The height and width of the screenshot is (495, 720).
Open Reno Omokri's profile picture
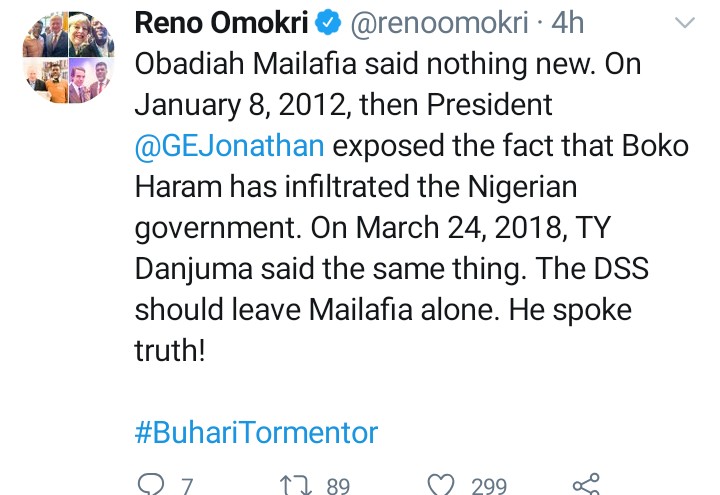coord(68,56)
